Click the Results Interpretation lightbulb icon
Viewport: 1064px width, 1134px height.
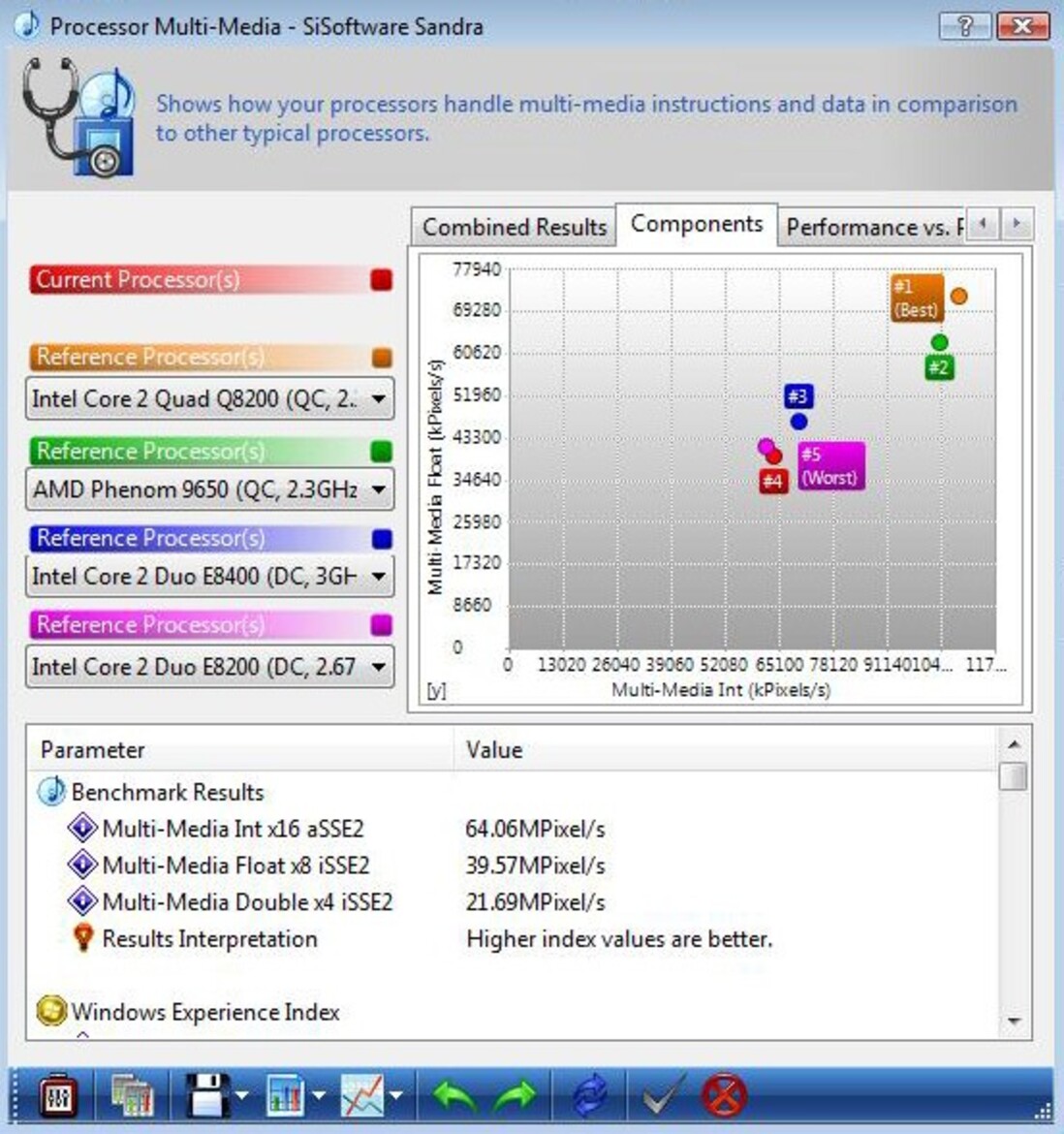coord(84,938)
